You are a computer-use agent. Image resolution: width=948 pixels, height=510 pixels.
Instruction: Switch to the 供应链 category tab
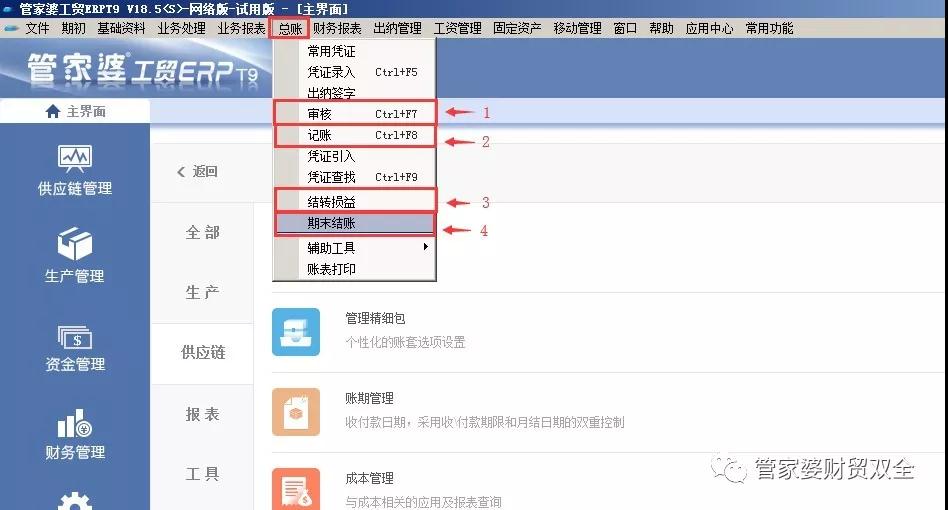pyautogui.click(x=202, y=353)
